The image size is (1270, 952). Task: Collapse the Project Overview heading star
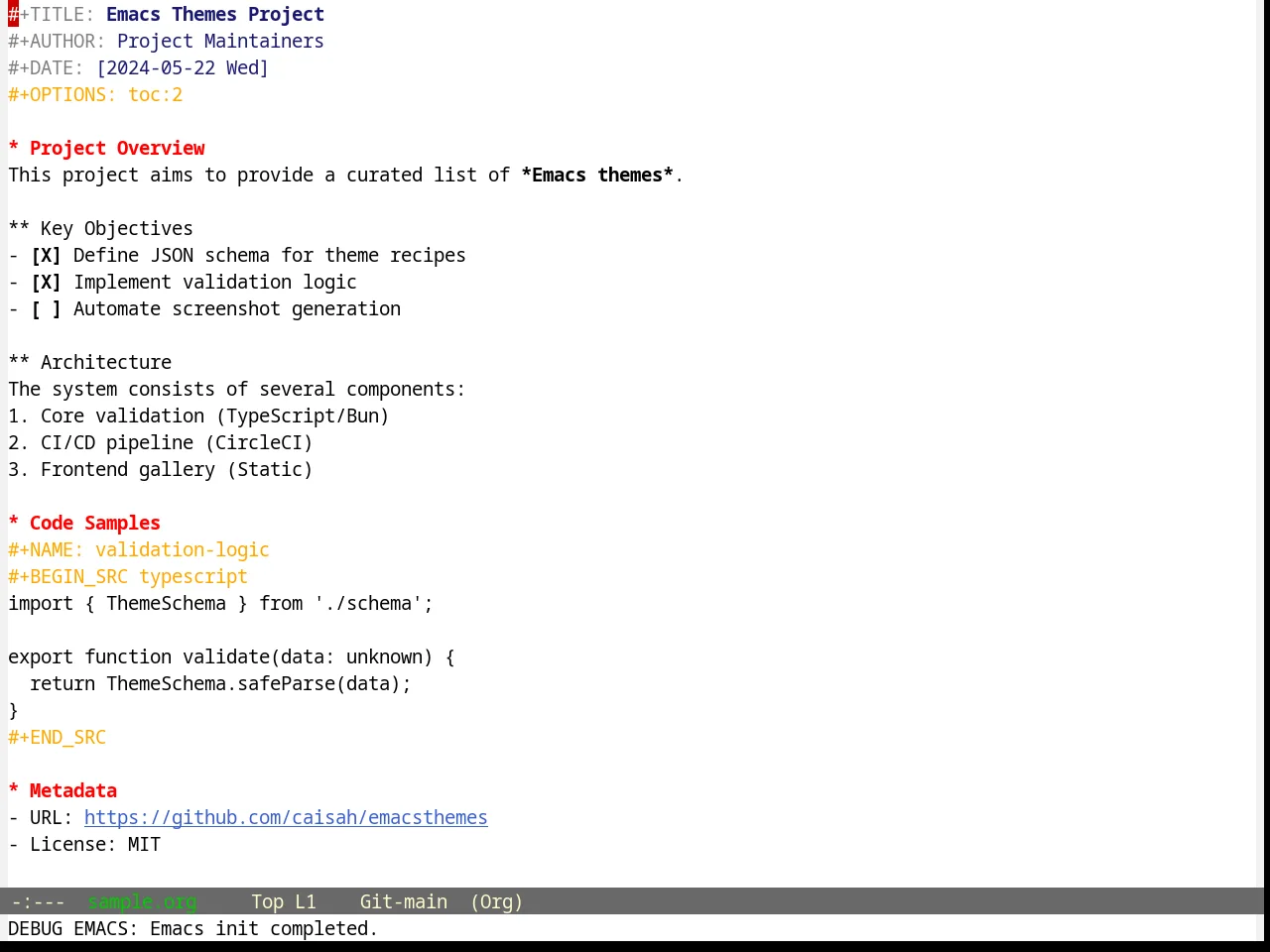(14, 149)
